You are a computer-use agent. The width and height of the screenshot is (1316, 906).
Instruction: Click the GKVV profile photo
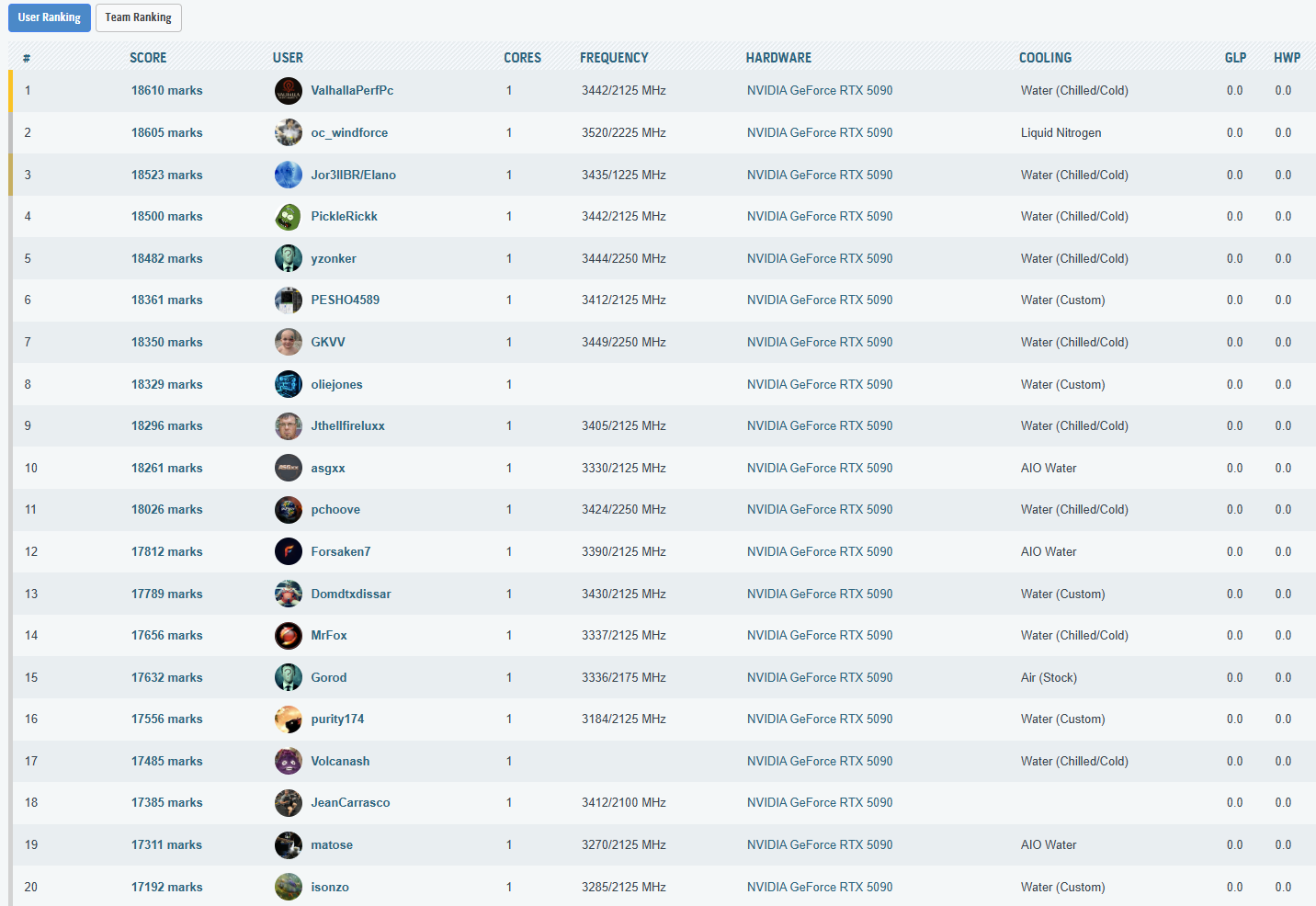tap(288, 342)
